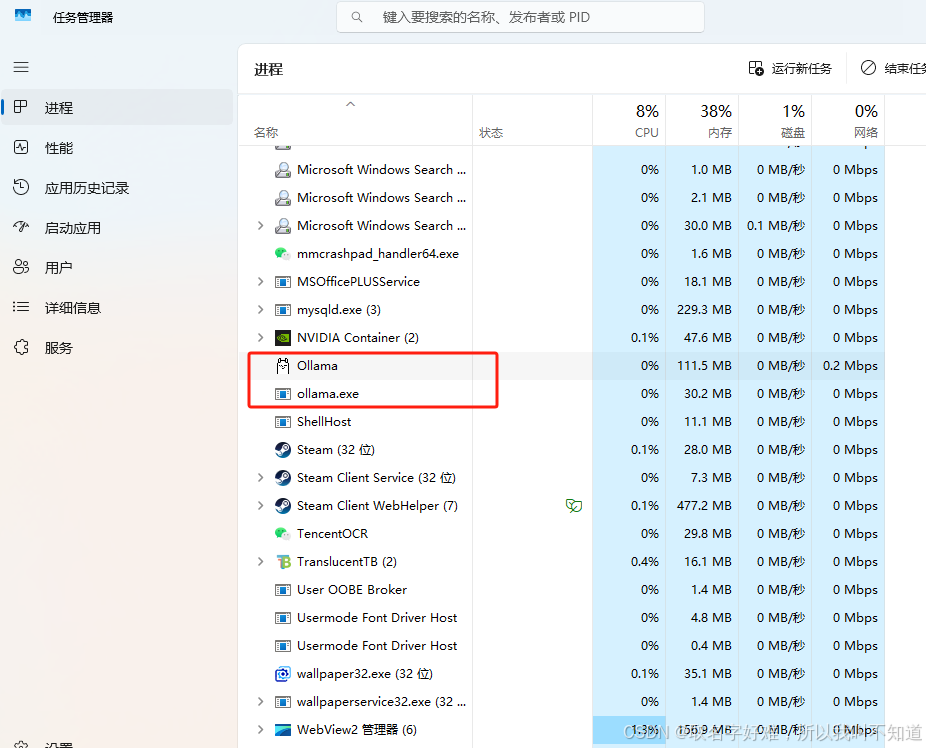This screenshot has height=748, width=926.
Task: Expand the Steam Client Service group
Action: pyautogui.click(x=260, y=478)
